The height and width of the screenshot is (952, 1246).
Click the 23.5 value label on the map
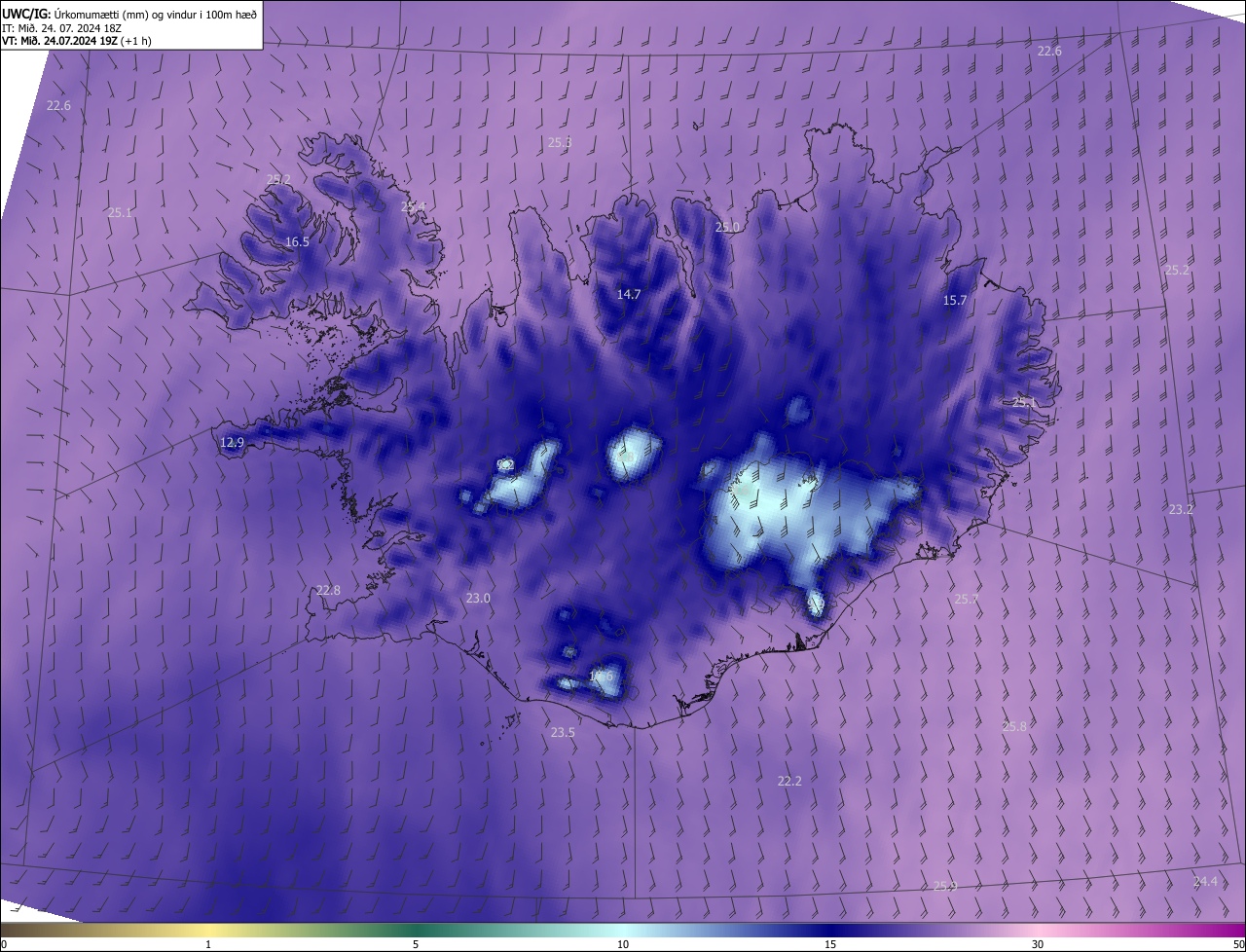tap(563, 732)
